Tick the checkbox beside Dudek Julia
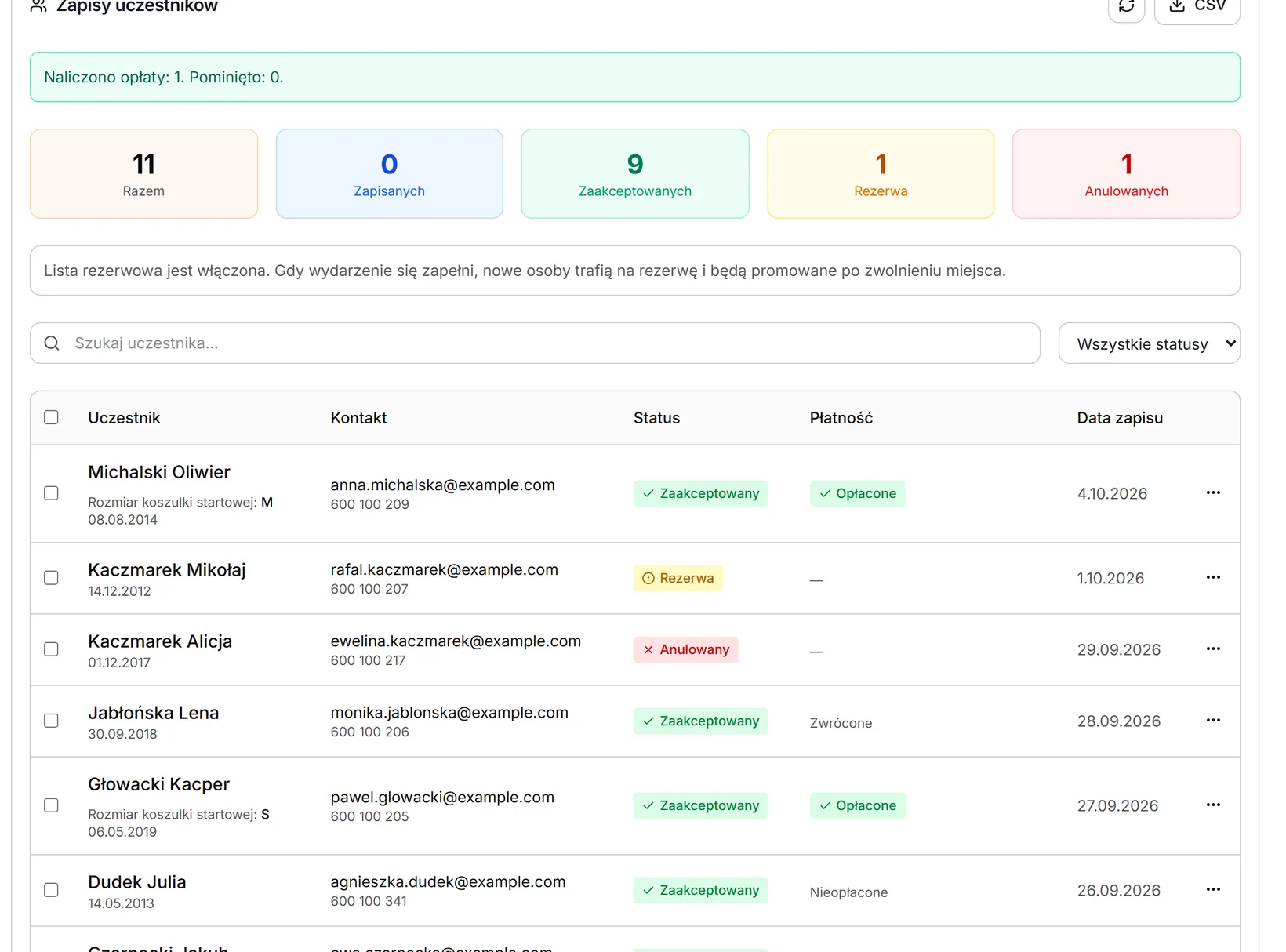Image resolution: width=1286 pixels, height=952 pixels. pos(51,890)
